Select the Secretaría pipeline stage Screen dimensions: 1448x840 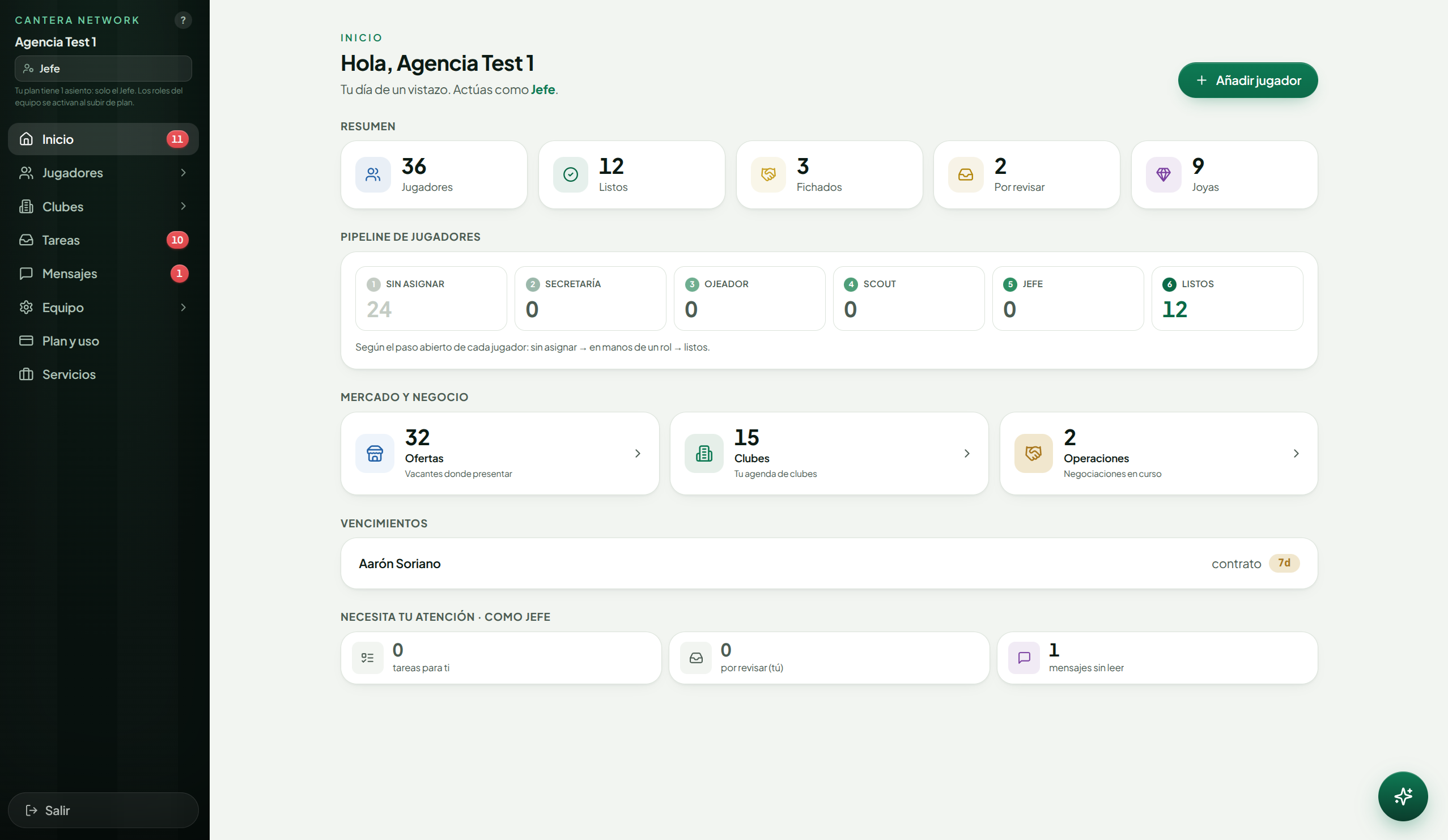(x=590, y=299)
